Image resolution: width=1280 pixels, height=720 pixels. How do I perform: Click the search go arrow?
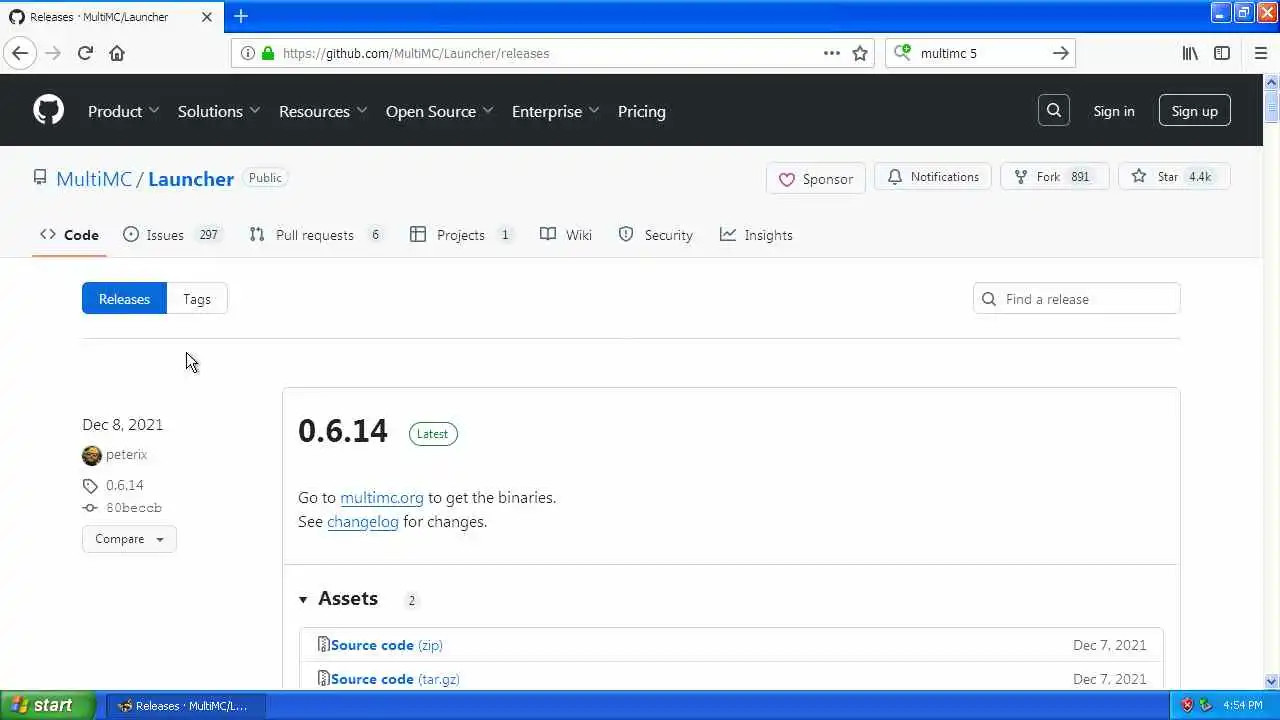tap(1061, 53)
